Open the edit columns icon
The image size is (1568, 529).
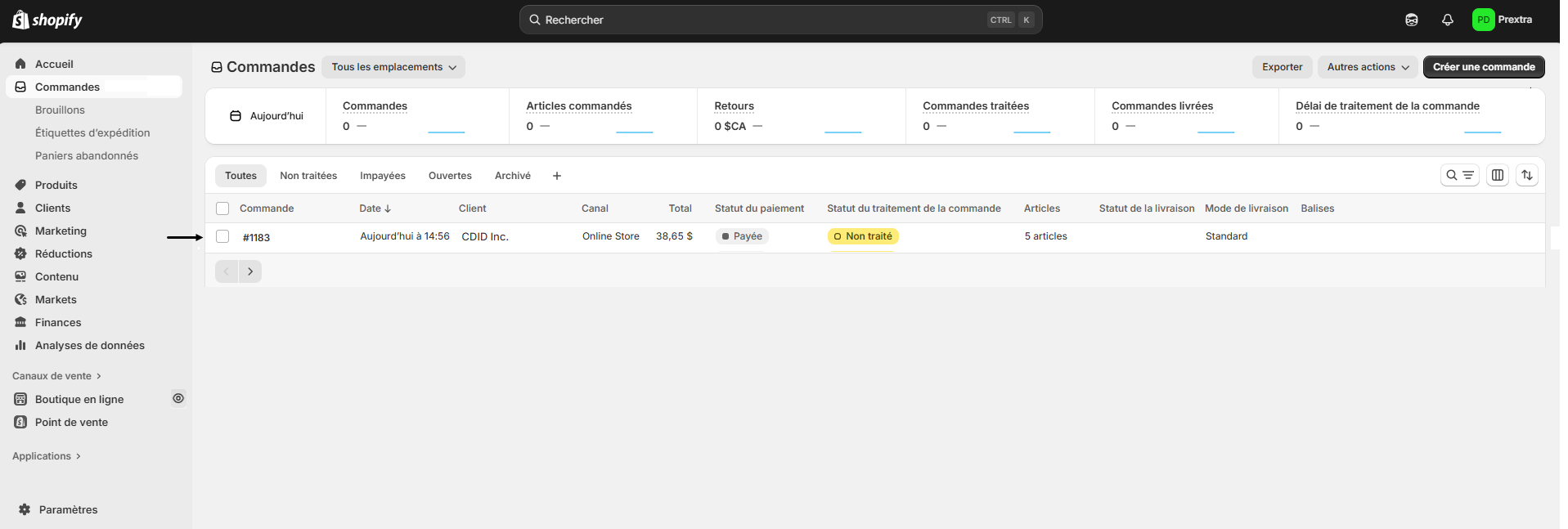click(1497, 175)
